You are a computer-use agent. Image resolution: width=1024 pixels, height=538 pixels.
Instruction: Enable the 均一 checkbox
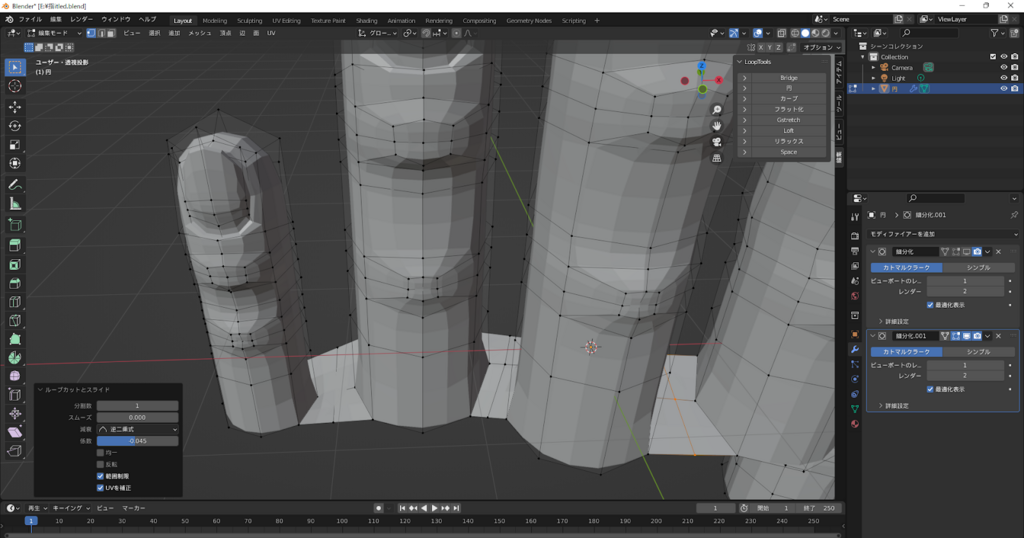[100, 452]
